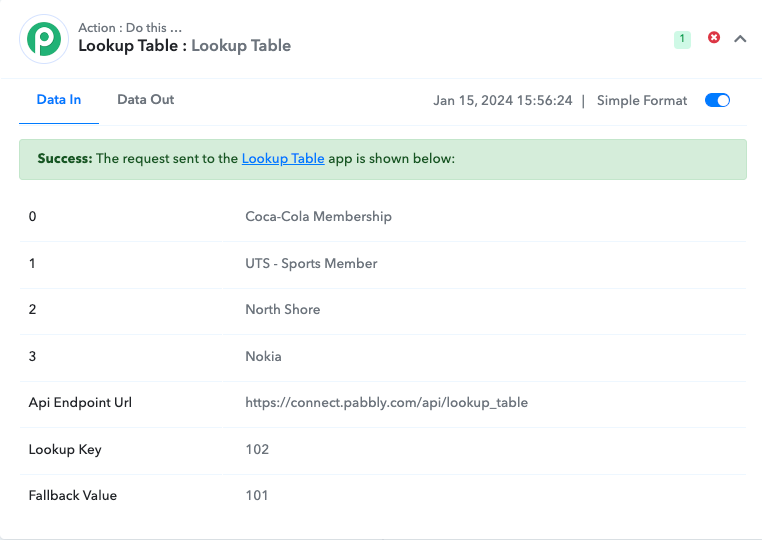Click row key 0 in the table
This screenshot has width=762, height=540.
coord(33,216)
